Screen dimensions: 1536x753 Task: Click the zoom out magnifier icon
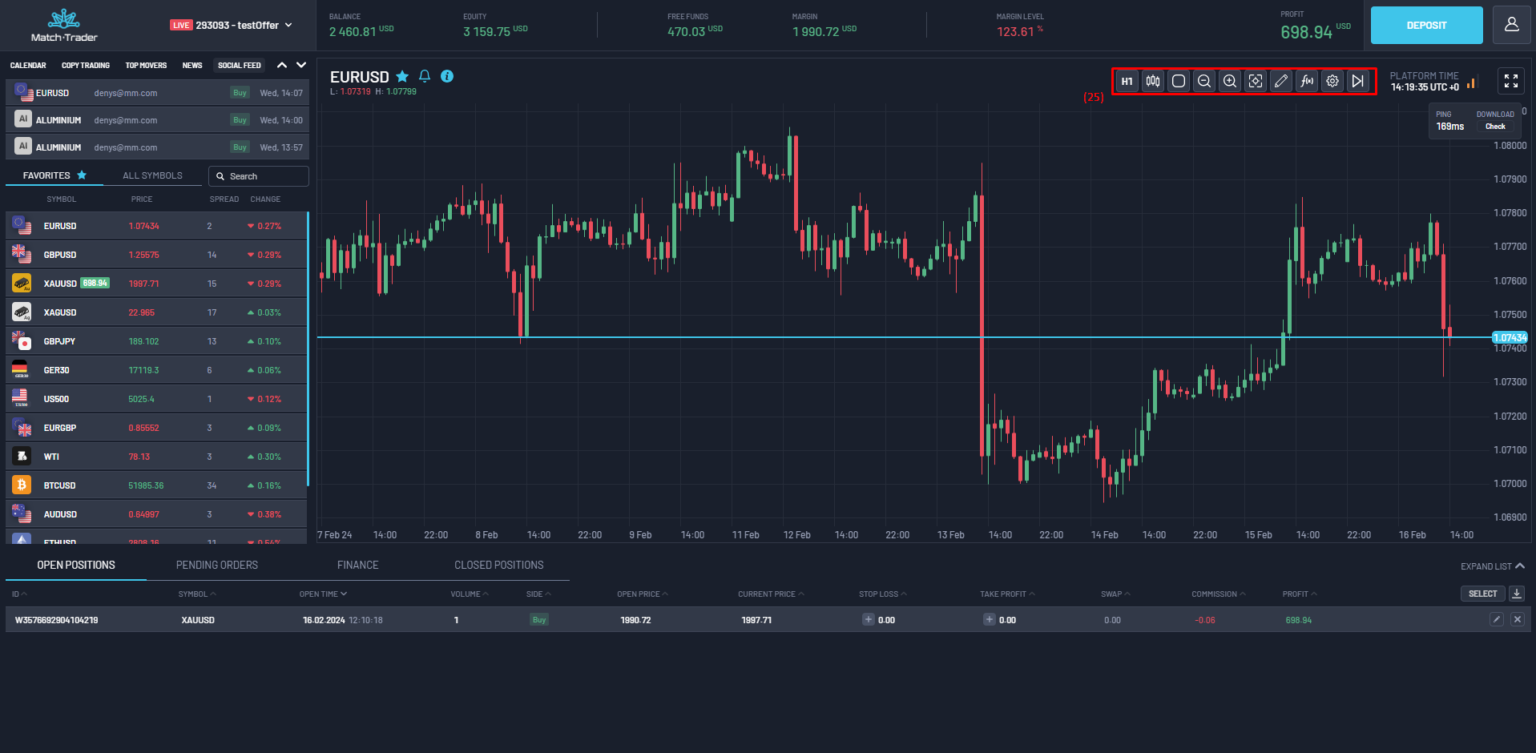(x=1204, y=81)
